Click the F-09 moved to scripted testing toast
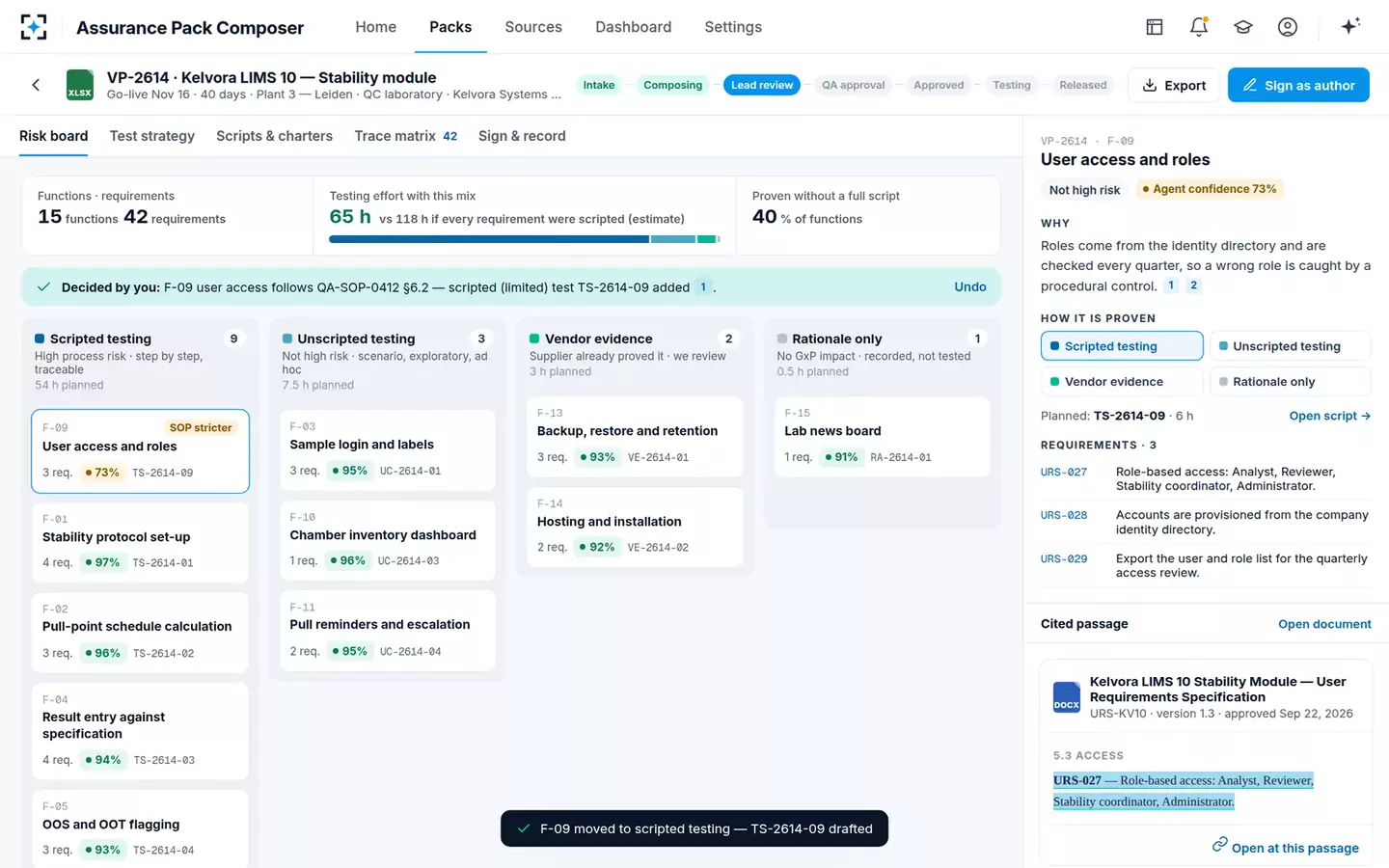The height and width of the screenshot is (868, 1389). click(694, 828)
